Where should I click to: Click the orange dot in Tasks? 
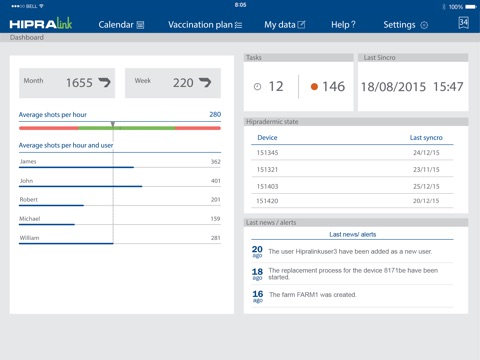tap(314, 87)
